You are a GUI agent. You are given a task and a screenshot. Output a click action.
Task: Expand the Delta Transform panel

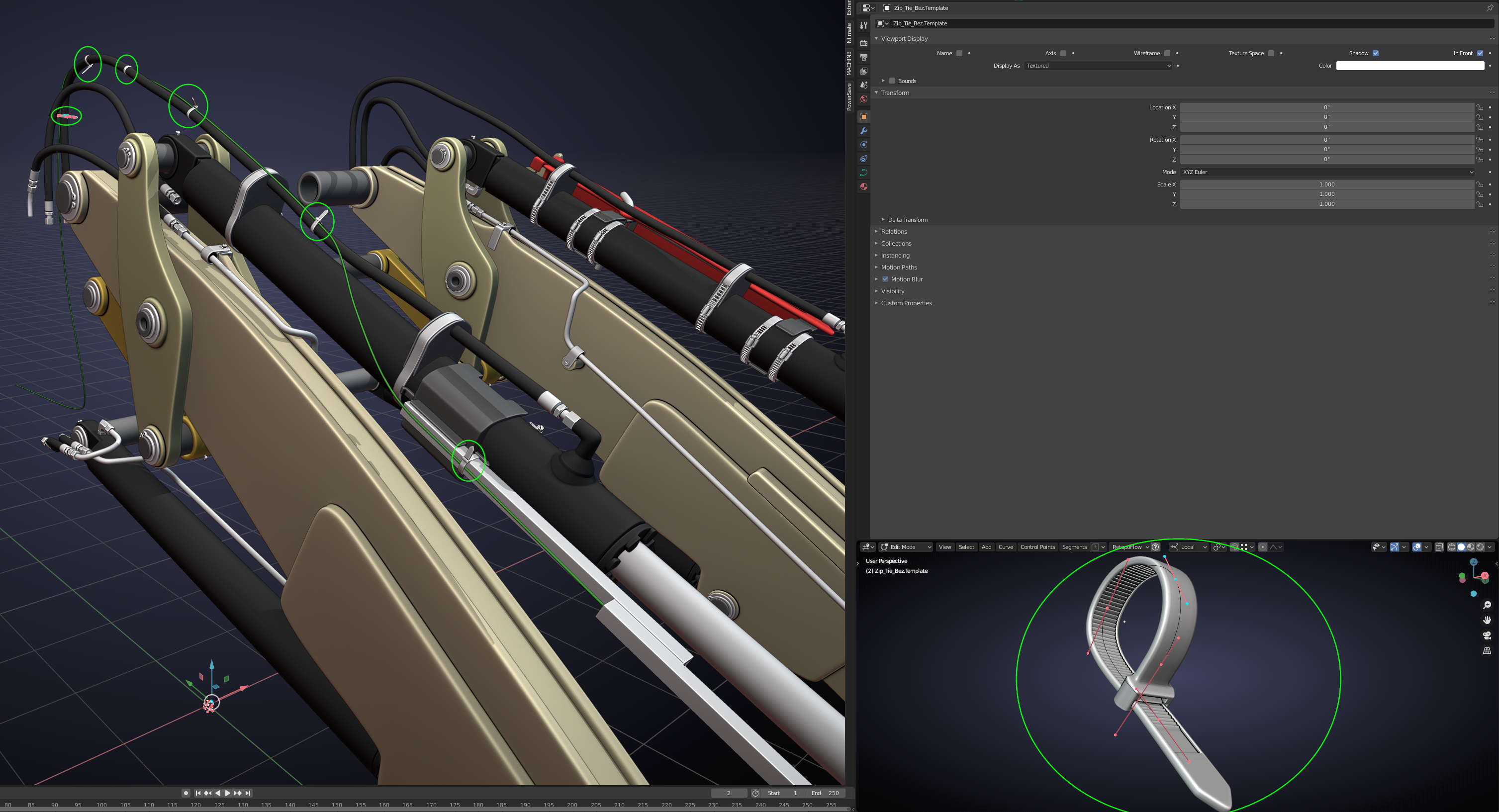pyautogui.click(x=907, y=219)
